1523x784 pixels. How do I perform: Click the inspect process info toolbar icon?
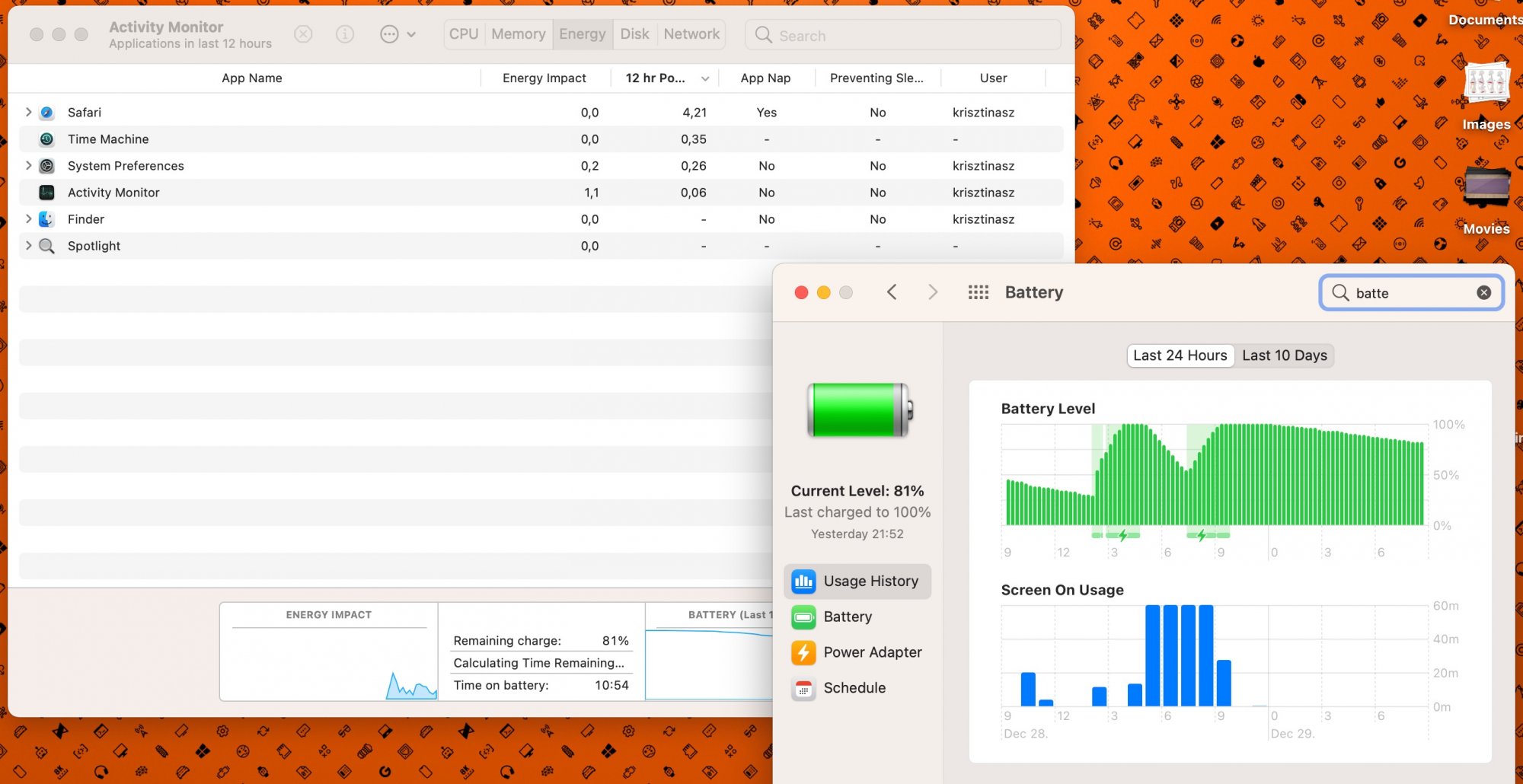[x=345, y=34]
